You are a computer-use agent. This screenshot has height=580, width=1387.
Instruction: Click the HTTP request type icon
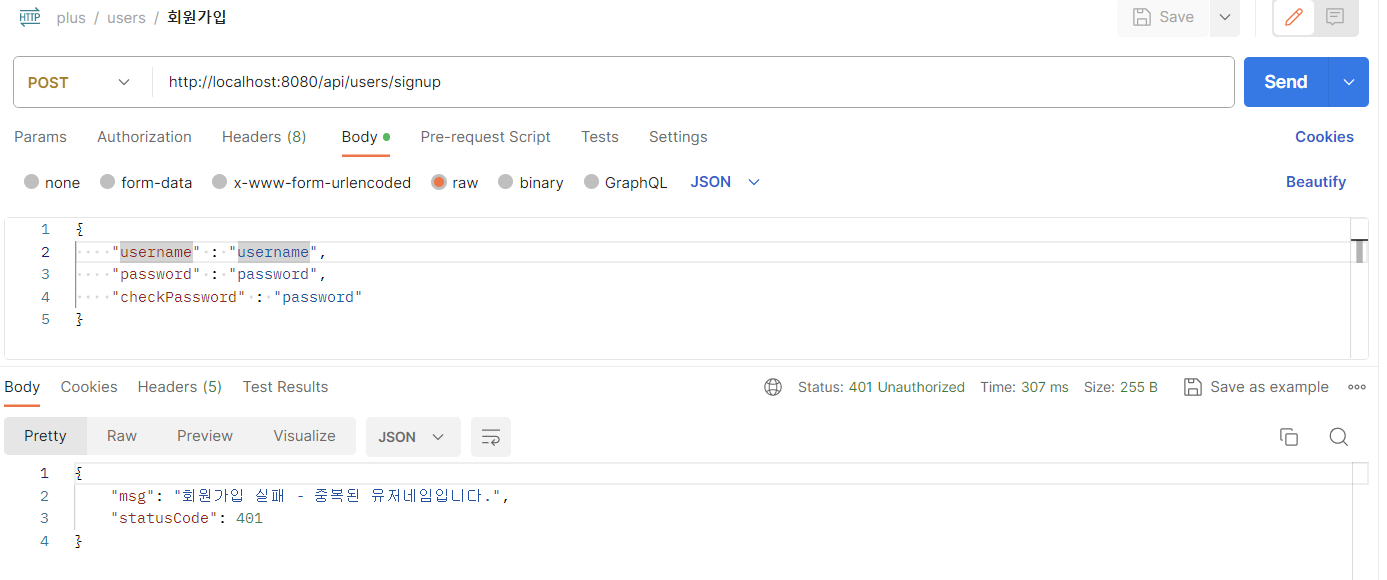point(30,17)
